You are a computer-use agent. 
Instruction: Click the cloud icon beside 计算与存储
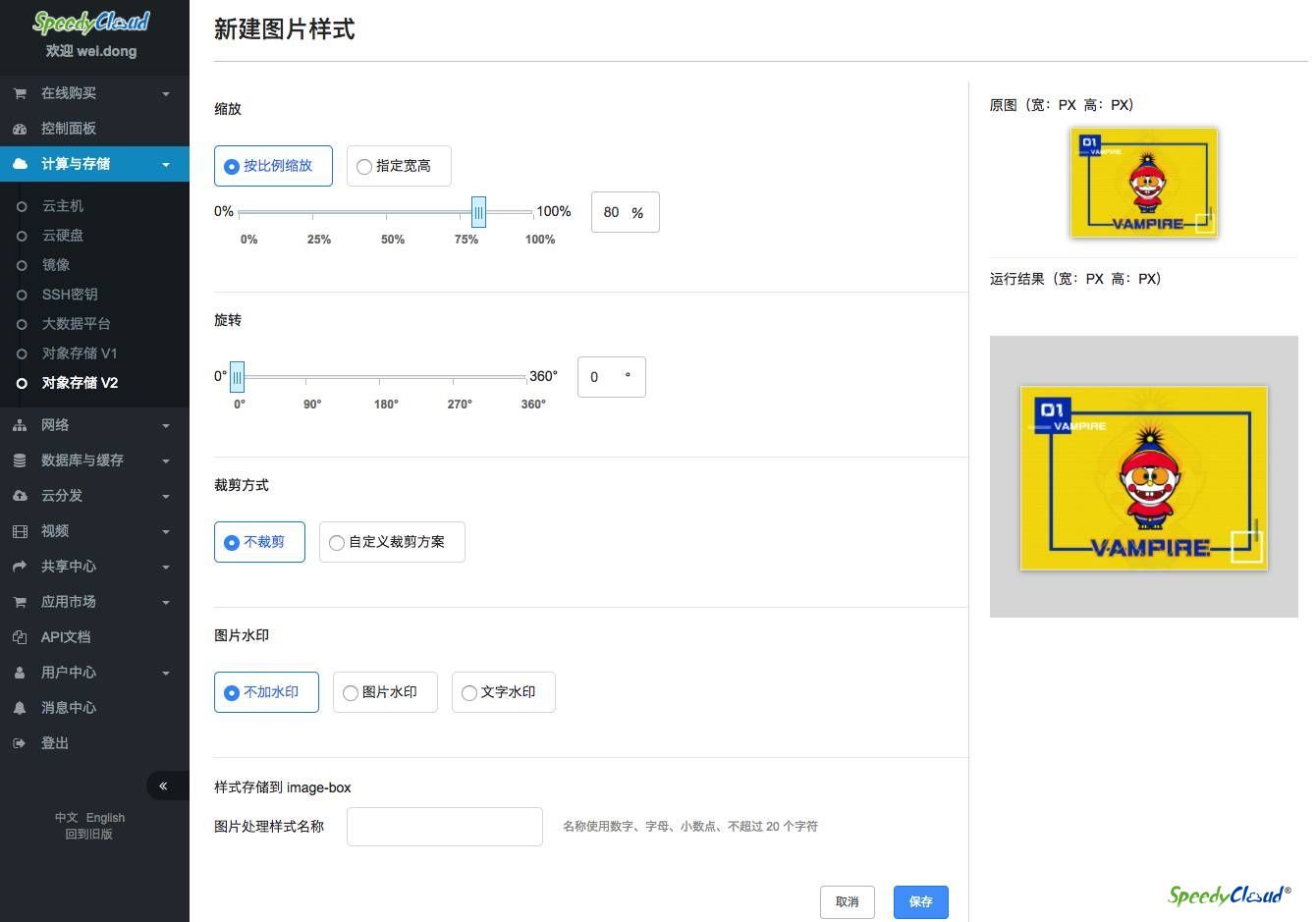click(20, 164)
